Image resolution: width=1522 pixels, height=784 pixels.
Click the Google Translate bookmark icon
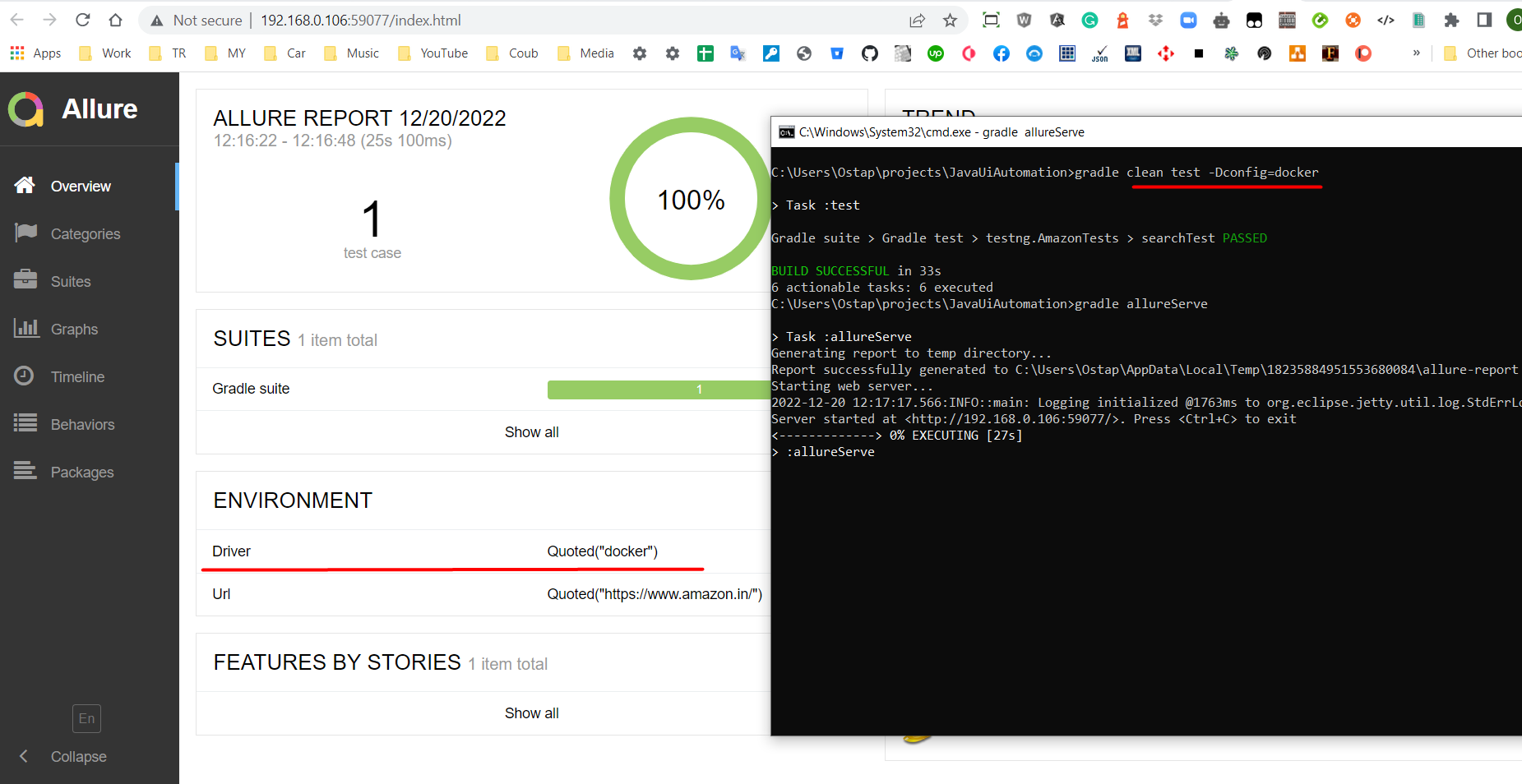pos(738,53)
